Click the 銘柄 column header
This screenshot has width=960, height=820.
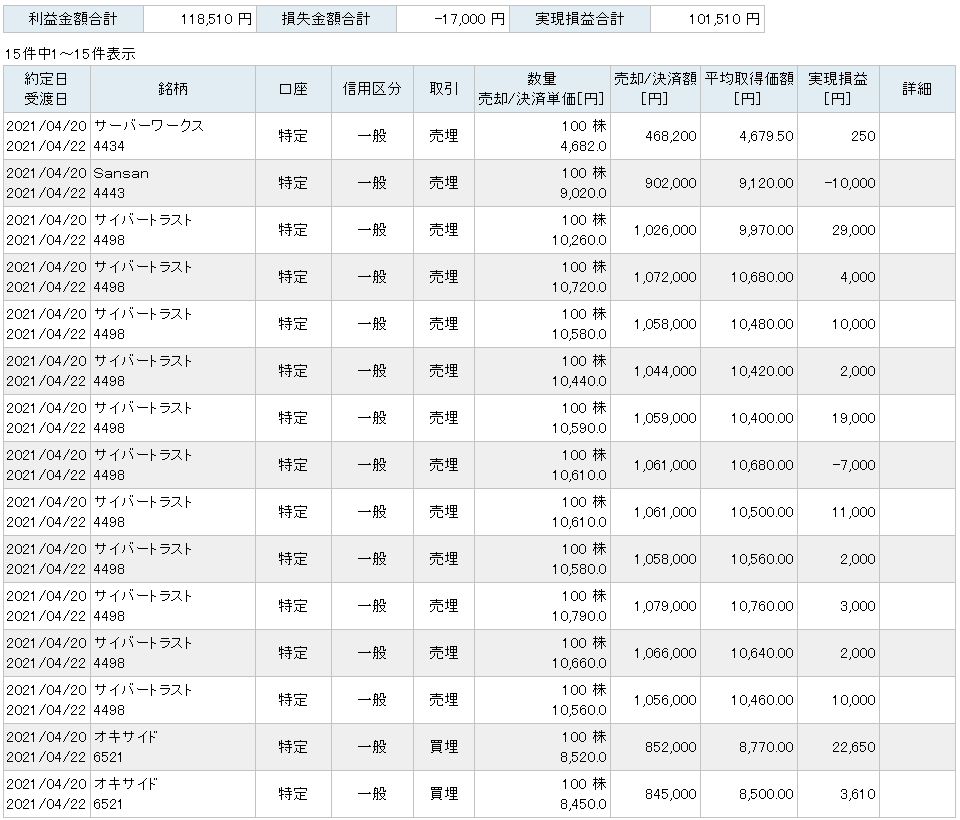click(173, 89)
